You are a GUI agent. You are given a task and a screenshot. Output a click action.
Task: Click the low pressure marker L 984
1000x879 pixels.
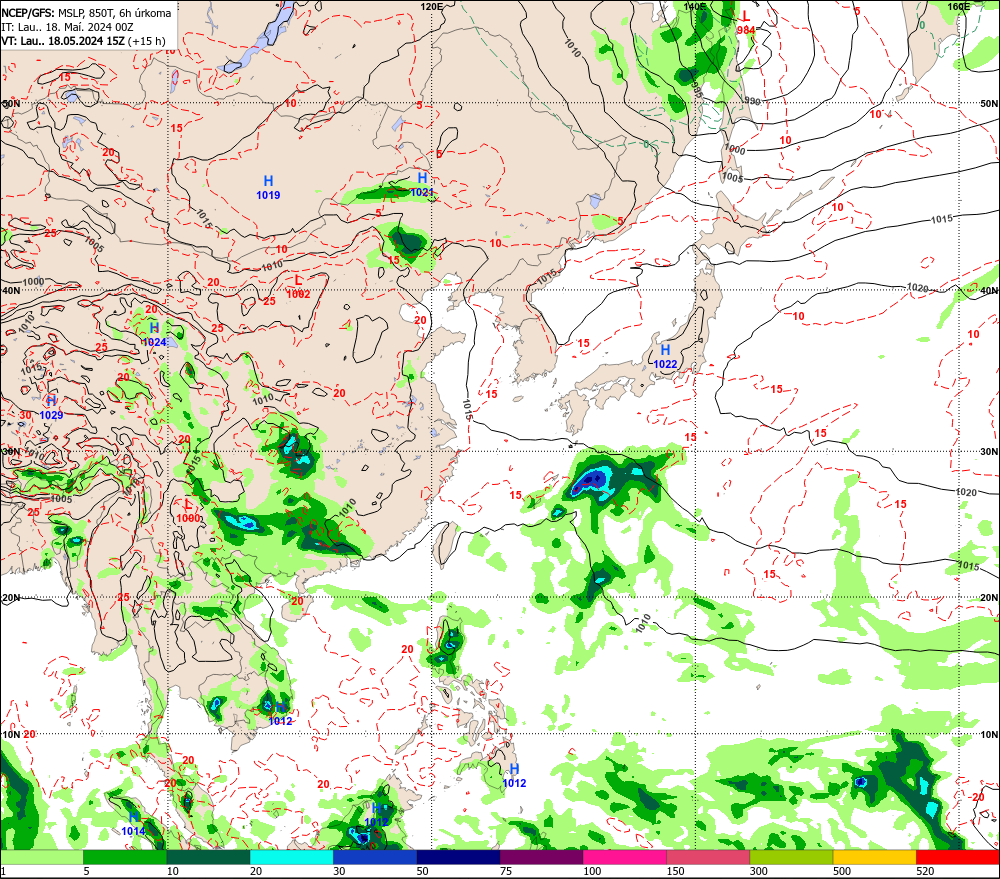pyautogui.click(x=746, y=22)
